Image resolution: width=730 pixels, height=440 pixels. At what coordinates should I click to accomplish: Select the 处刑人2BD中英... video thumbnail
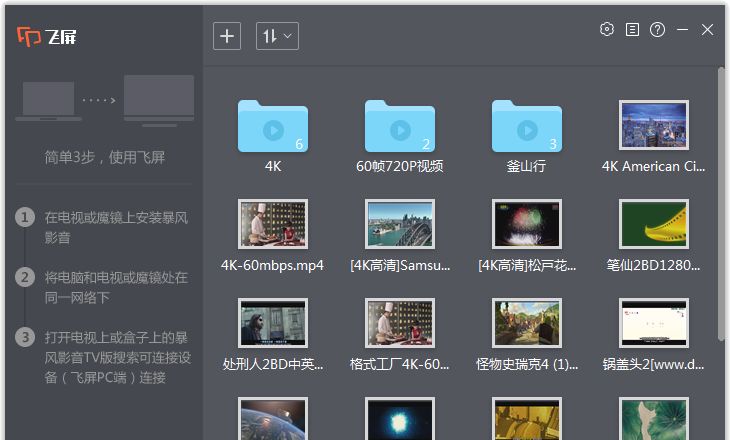pyautogui.click(x=273, y=323)
